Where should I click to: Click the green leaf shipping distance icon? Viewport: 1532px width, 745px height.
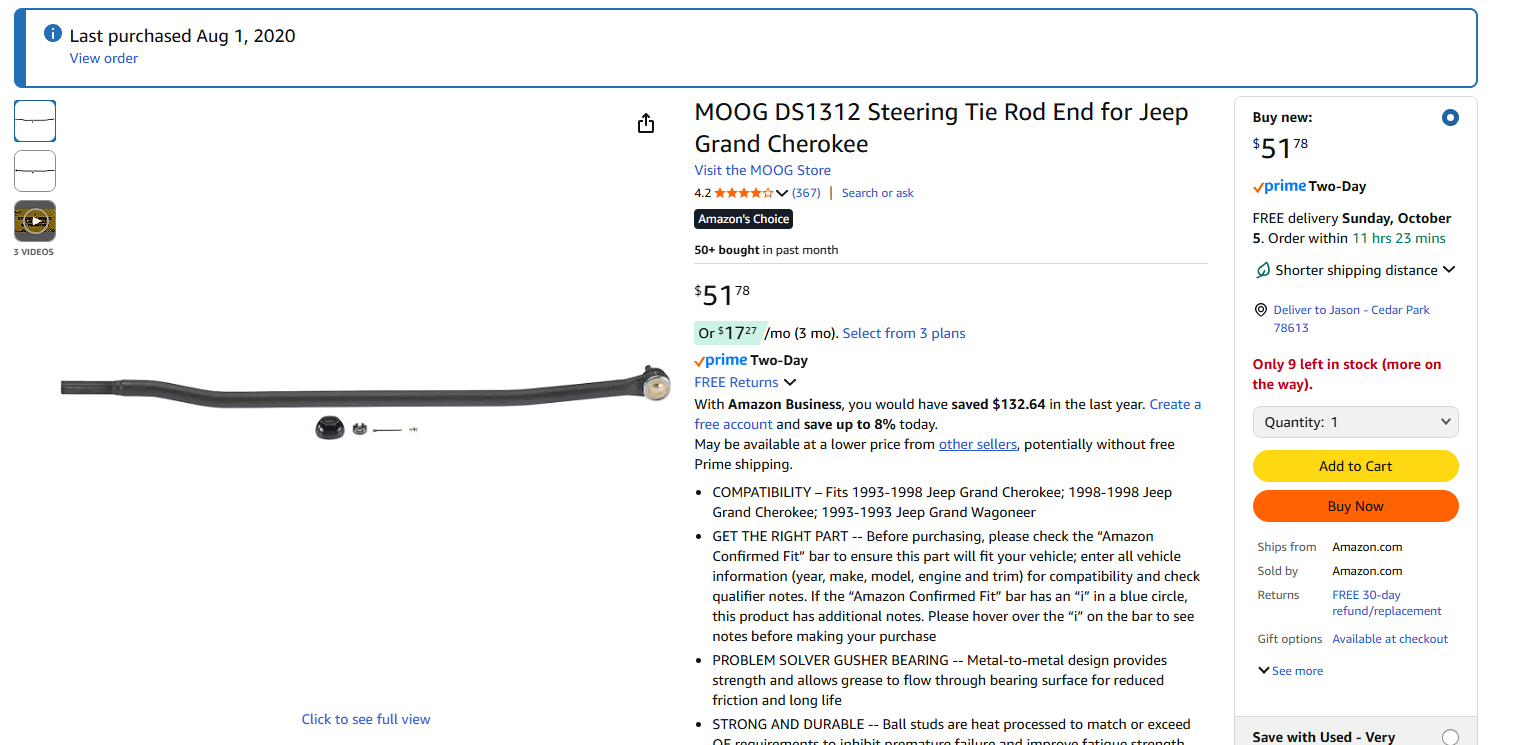[x=1263, y=270]
